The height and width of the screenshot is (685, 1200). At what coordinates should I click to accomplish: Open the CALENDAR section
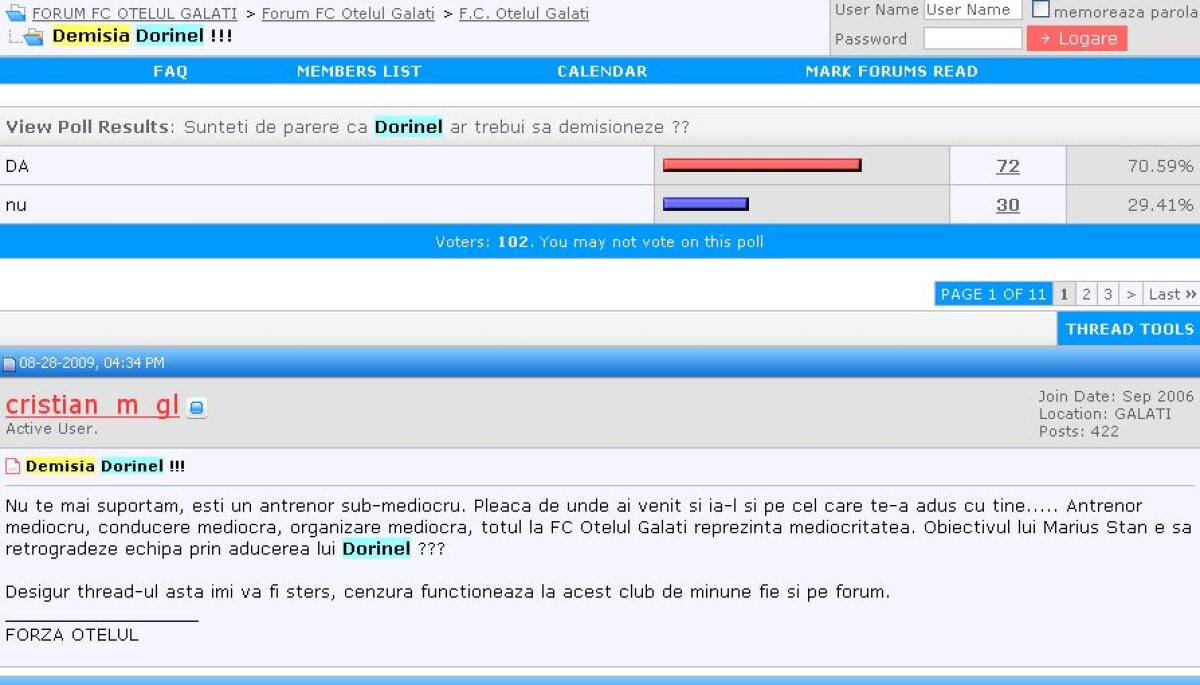point(602,71)
